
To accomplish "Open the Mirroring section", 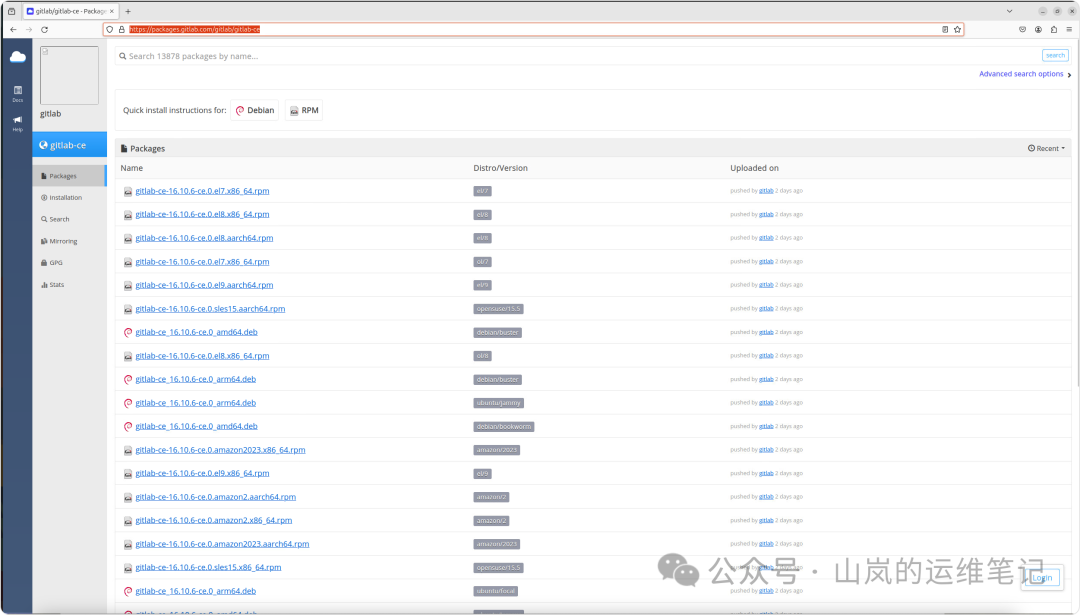I will click(60, 240).
